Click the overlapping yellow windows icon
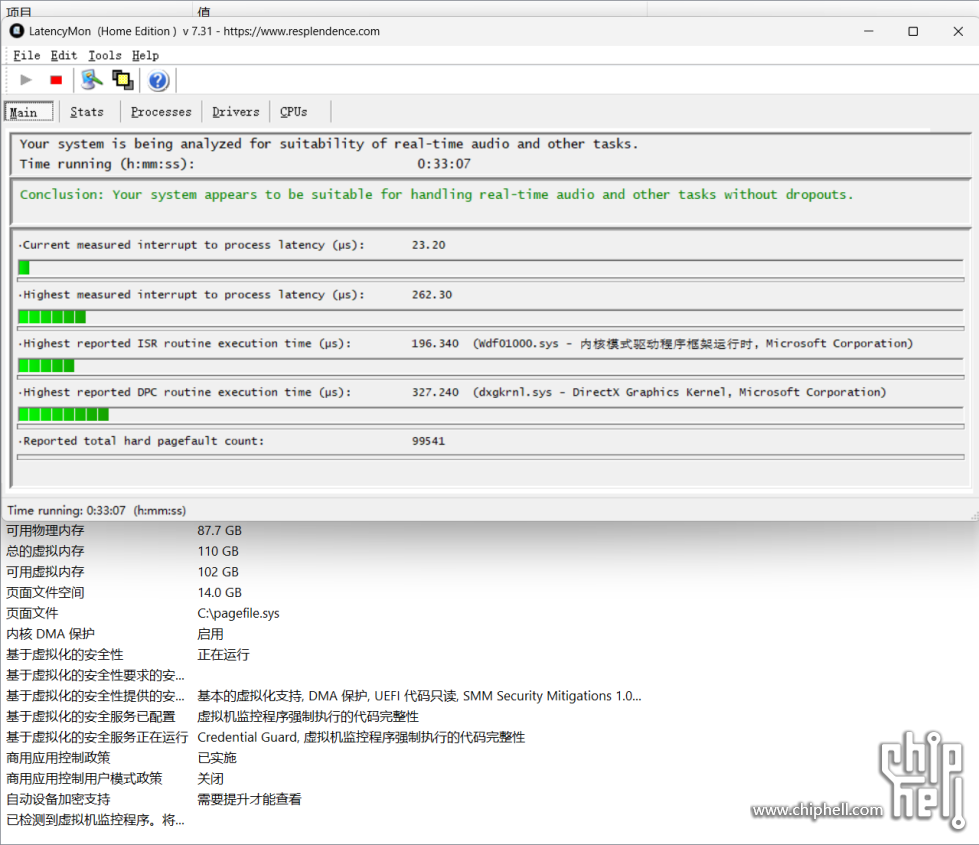The width and height of the screenshot is (979, 845). pos(123,80)
